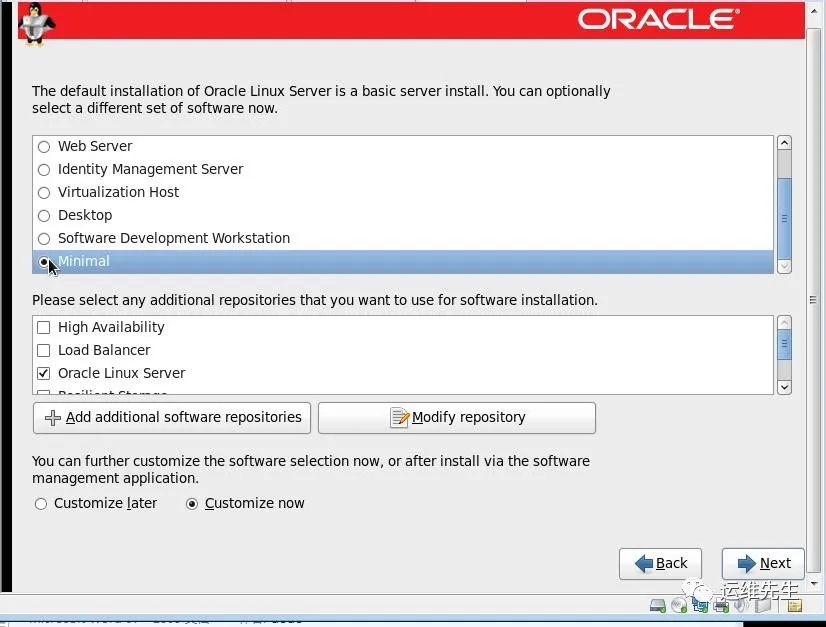The height and width of the screenshot is (627, 826).
Task: Click the printer device status icon
Action: (x=721, y=606)
